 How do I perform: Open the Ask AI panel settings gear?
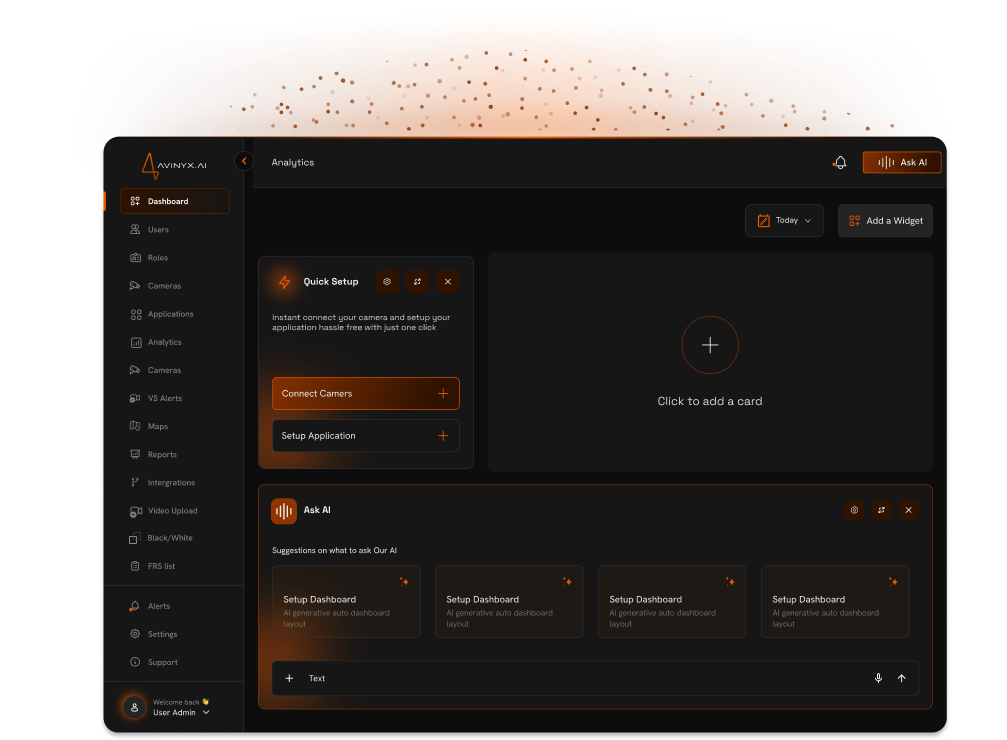click(x=854, y=510)
